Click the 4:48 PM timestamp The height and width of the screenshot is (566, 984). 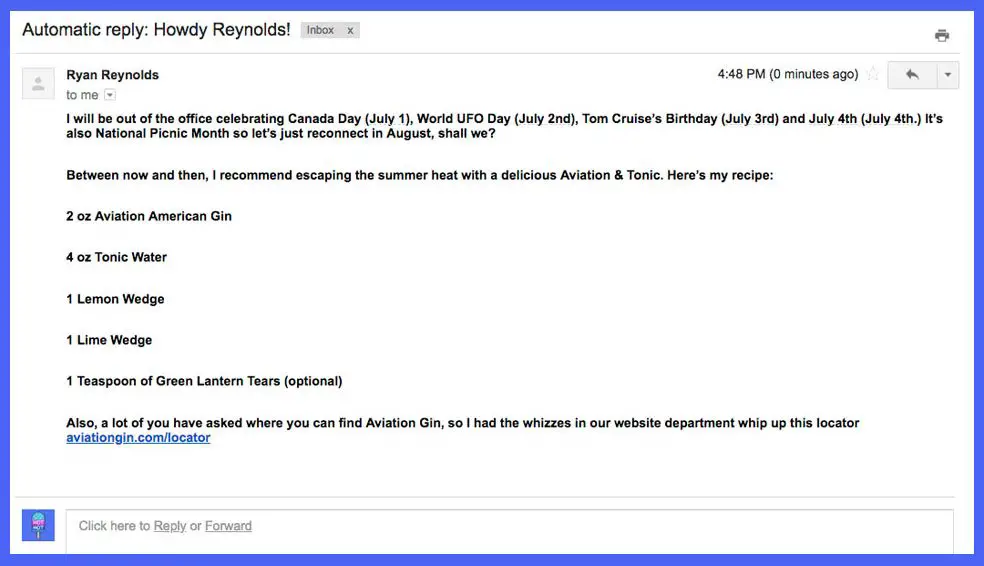788,74
